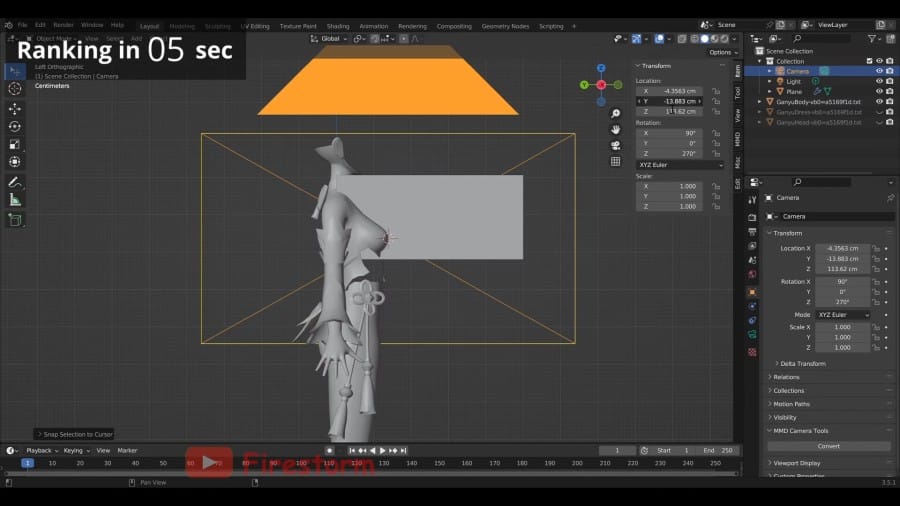
Task: Click the timeline End frame field
Action: (x=719, y=451)
